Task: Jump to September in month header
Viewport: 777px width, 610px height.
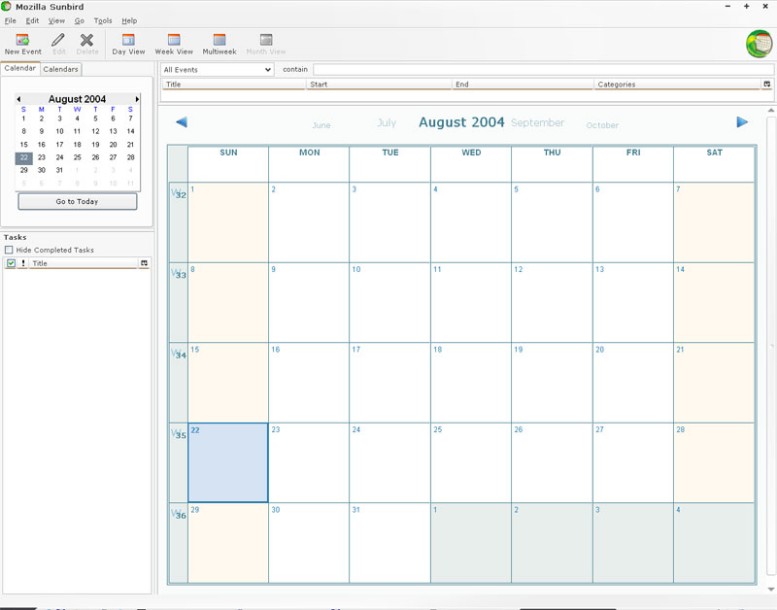Action: (537, 123)
